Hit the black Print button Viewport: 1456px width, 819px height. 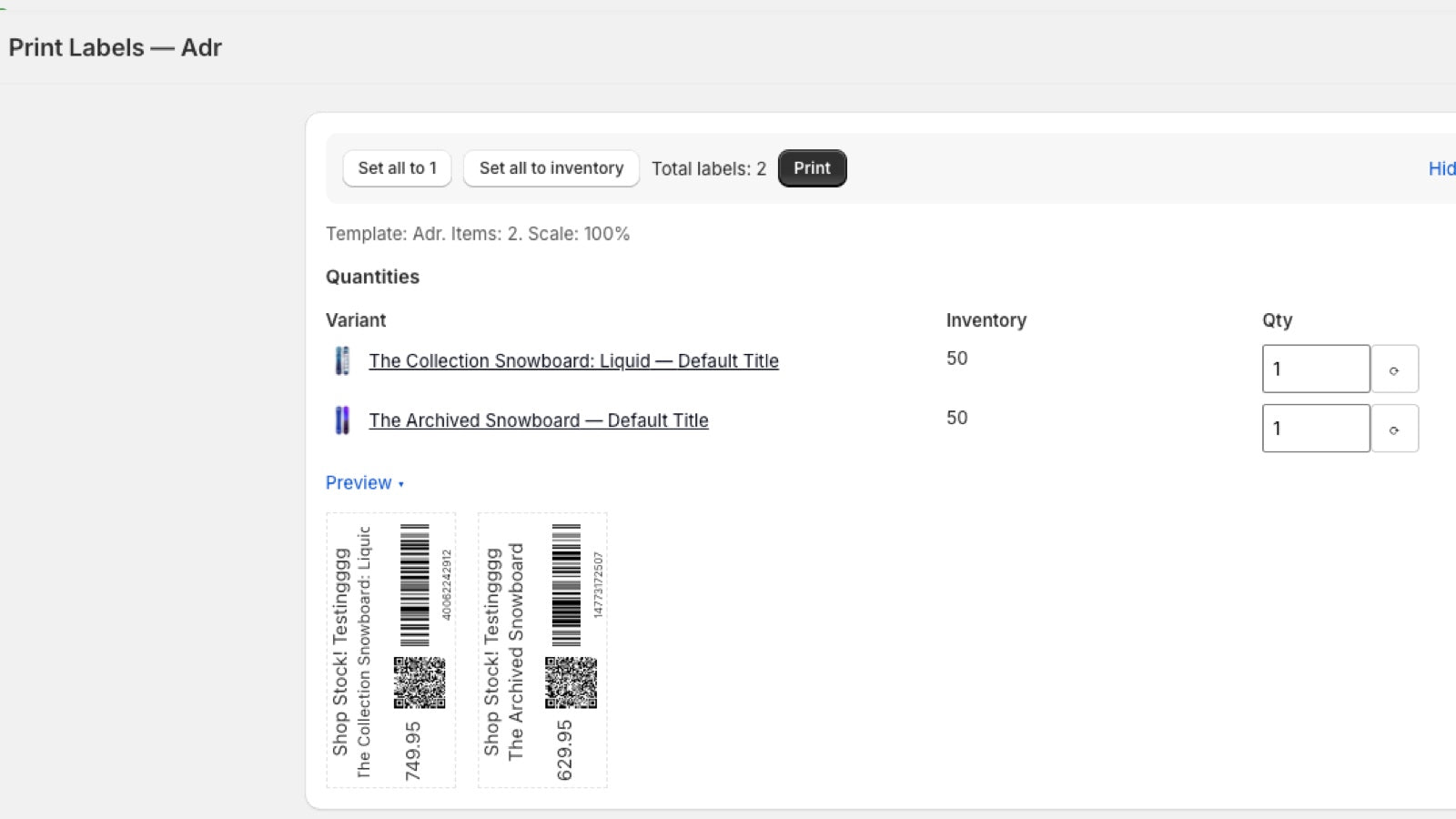point(812,168)
